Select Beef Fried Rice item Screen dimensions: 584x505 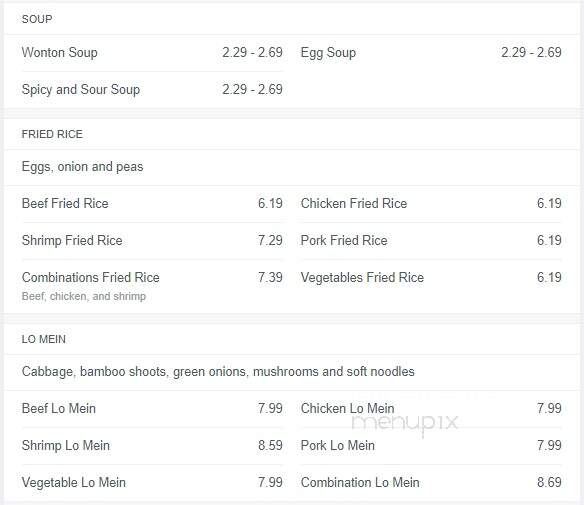(x=65, y=203)
